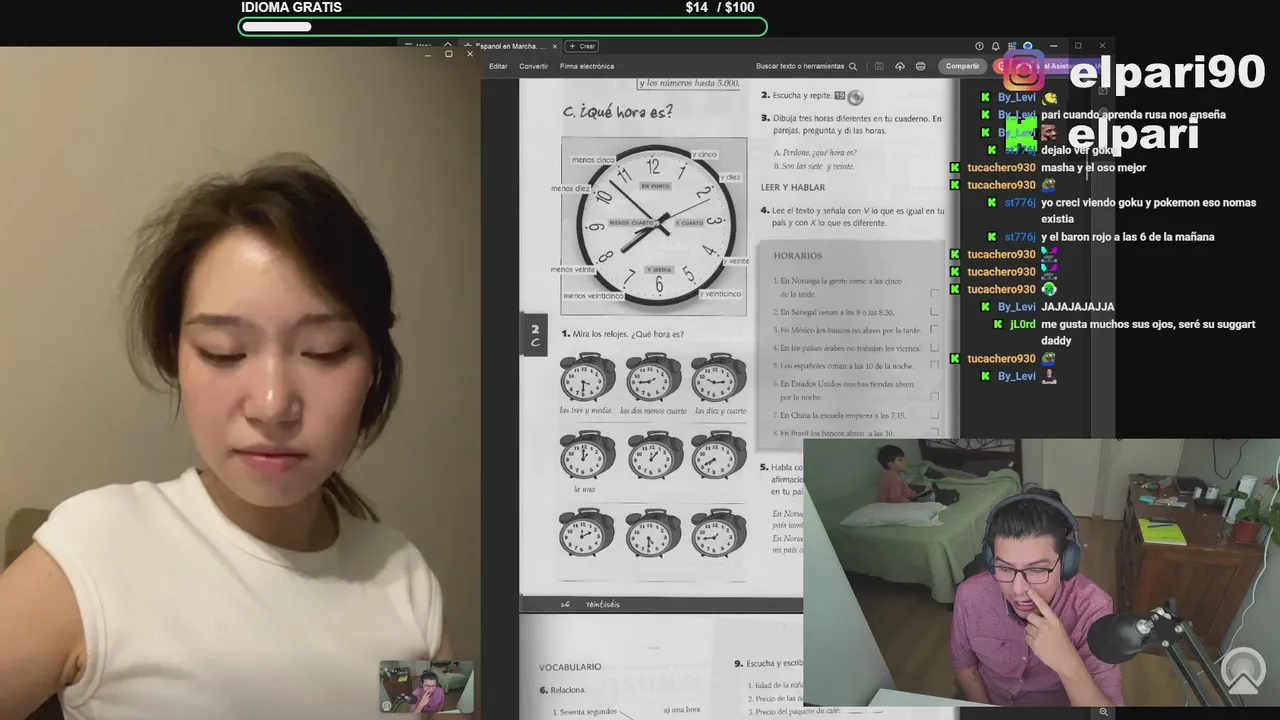
Task: Click the alarm clock labeled las tres y media
Action: (587, 377)
